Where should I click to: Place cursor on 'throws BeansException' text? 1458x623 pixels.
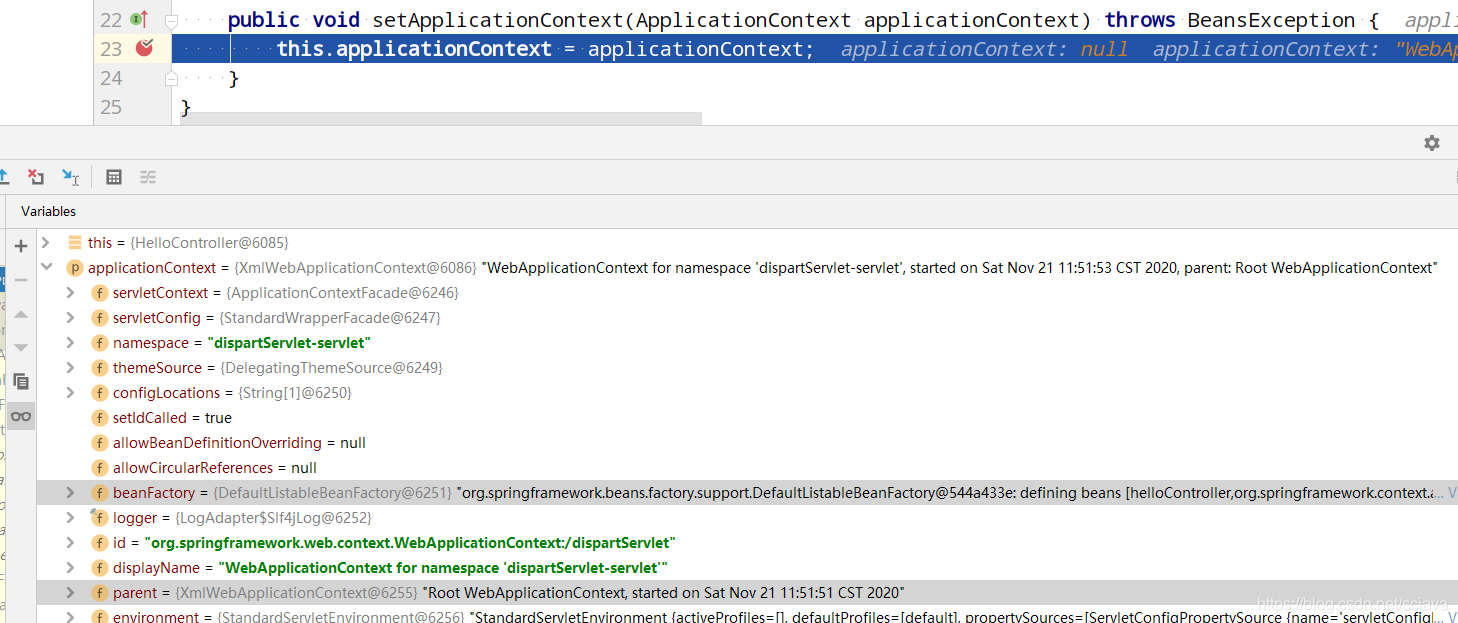point(1230,20)
